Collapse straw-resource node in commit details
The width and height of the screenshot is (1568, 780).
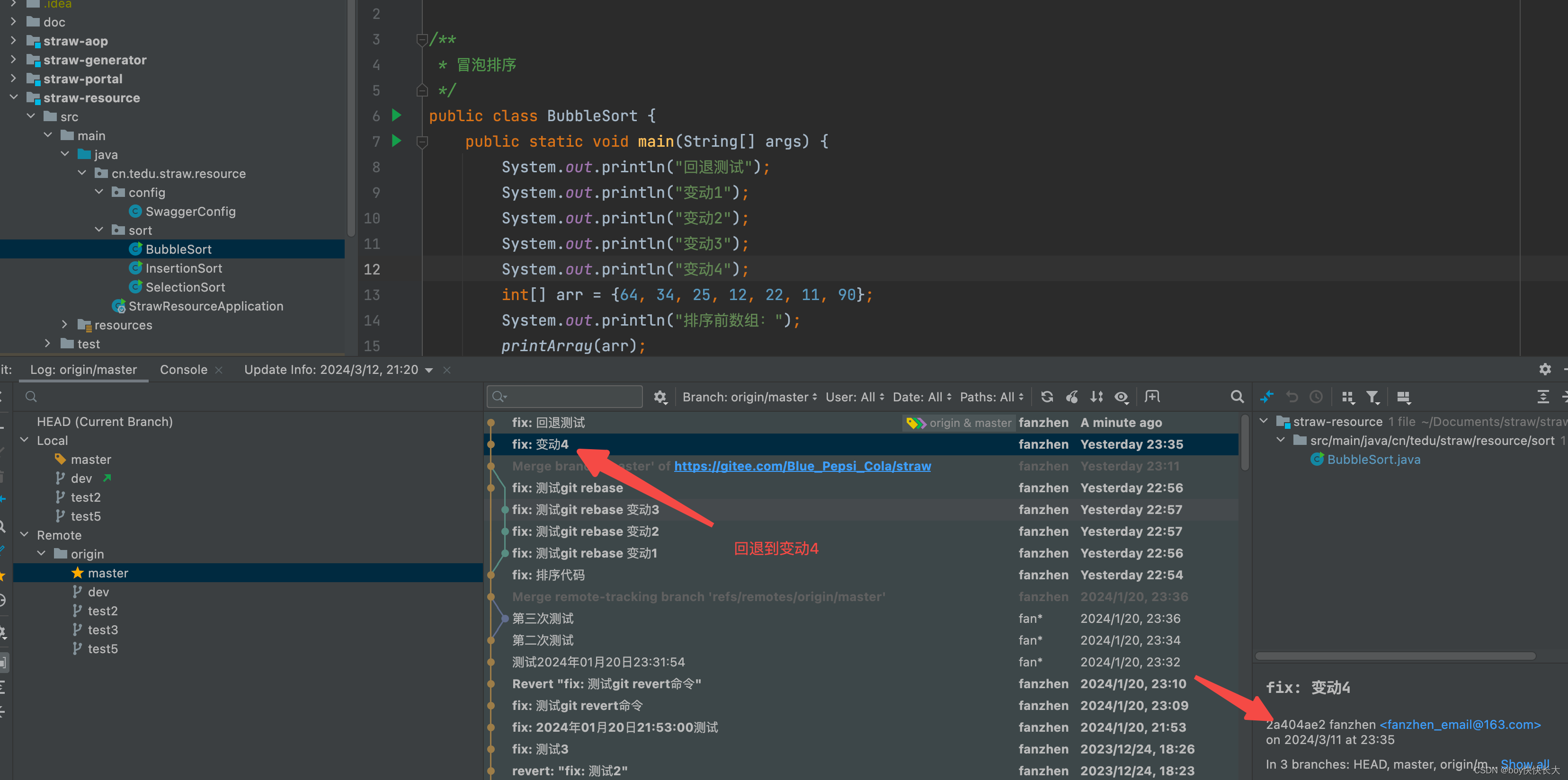point(1264,421)
